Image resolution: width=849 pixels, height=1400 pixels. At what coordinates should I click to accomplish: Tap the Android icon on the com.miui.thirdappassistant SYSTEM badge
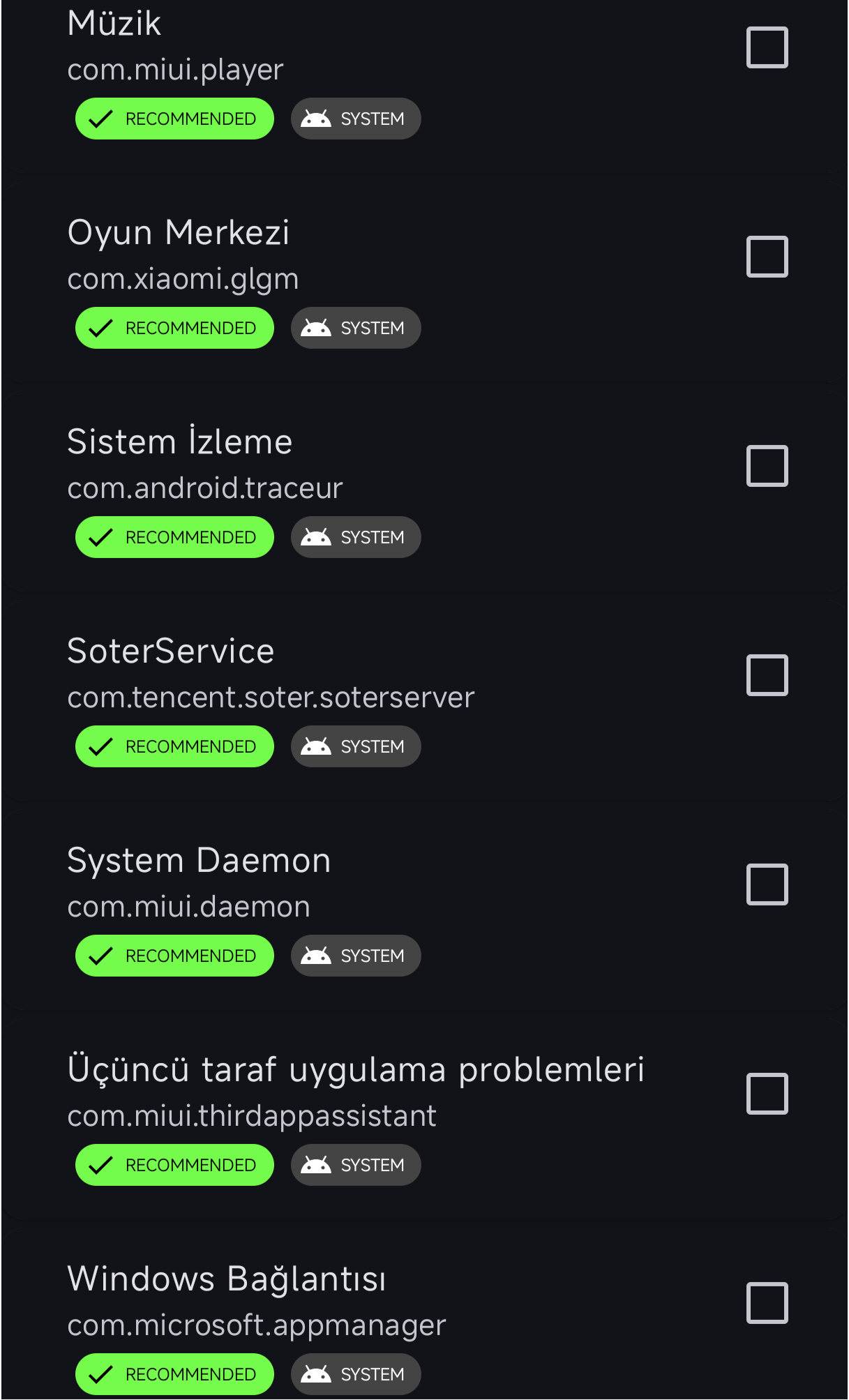pos(315,1165)
